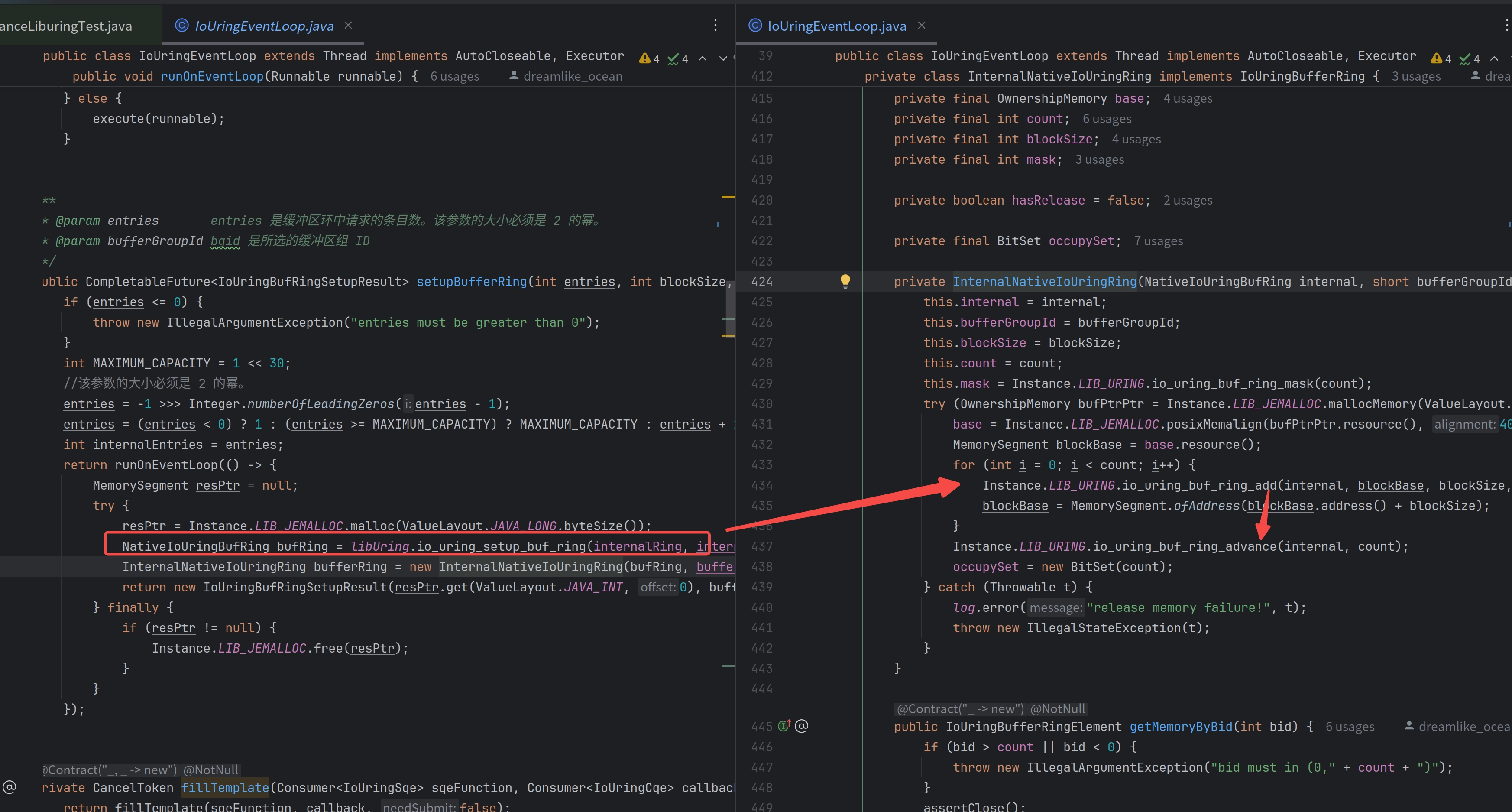Click the "entries must be greater than 0" string
Viewport: 1512px width, 812px height.
pyautogui.click(x=468, y=323)
